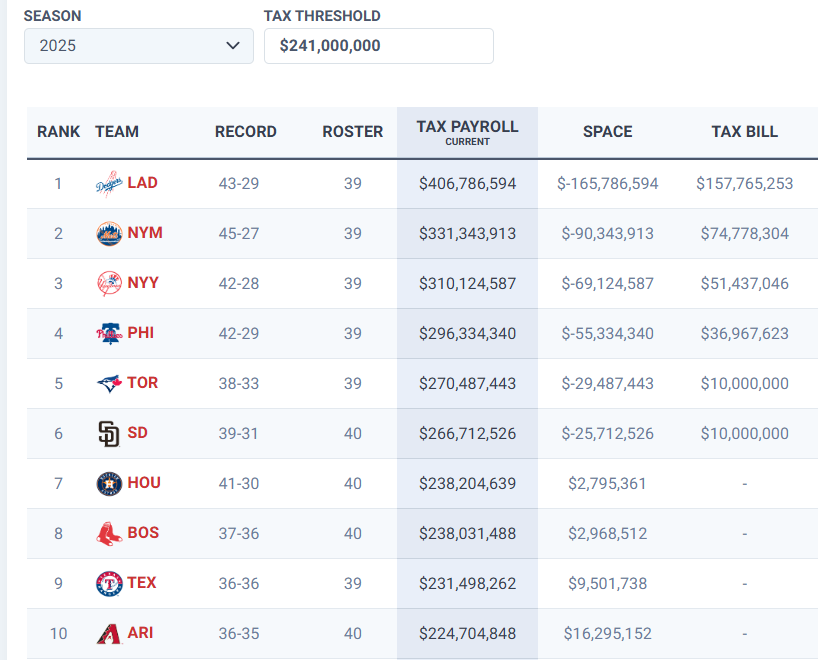Sort table by Tax Payroll column
The width and height of the screenshot is (818, 660).
467,131
